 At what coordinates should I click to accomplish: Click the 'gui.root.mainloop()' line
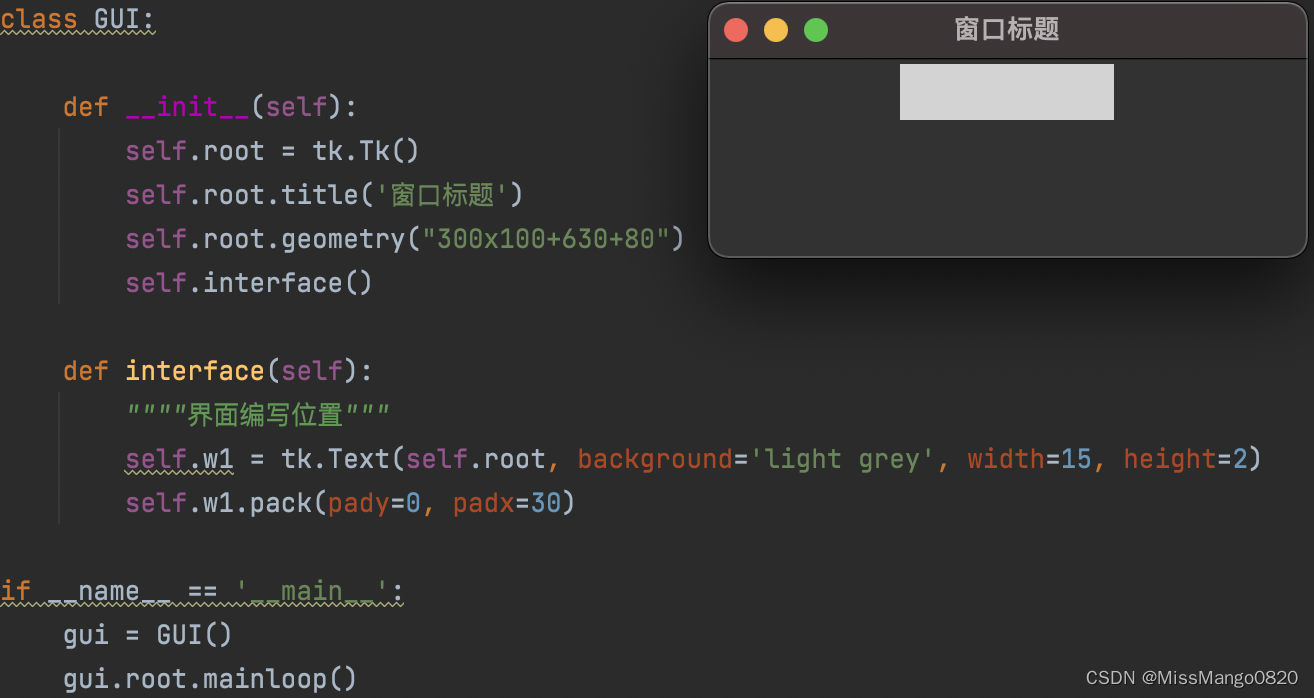click(210, 679)
